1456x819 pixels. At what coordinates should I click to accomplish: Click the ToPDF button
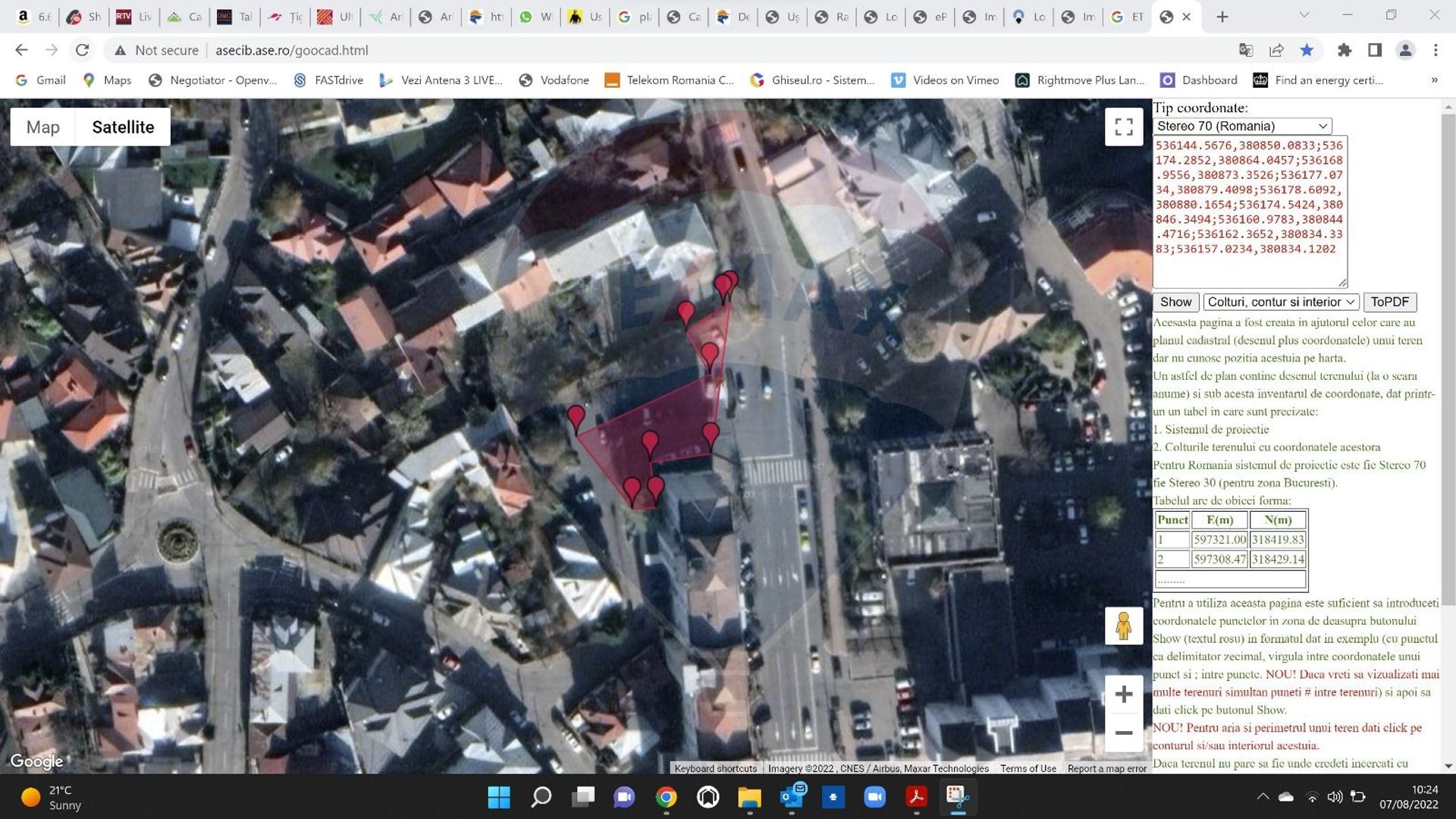1389,302
